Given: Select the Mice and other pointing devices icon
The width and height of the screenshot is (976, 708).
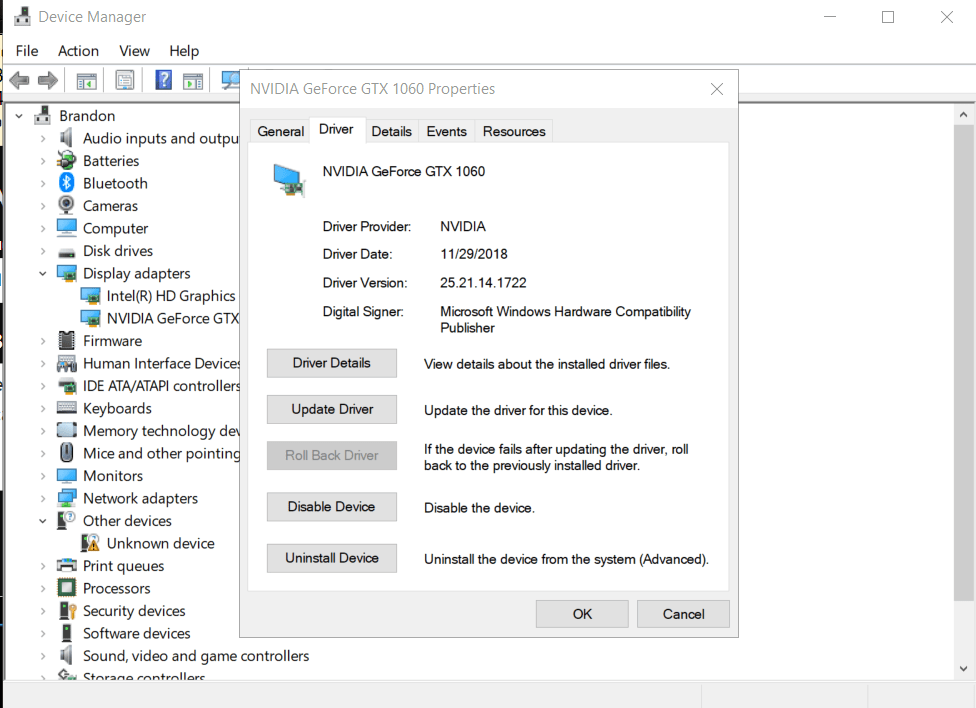Looking at the screenshot, I should (67, 453).
